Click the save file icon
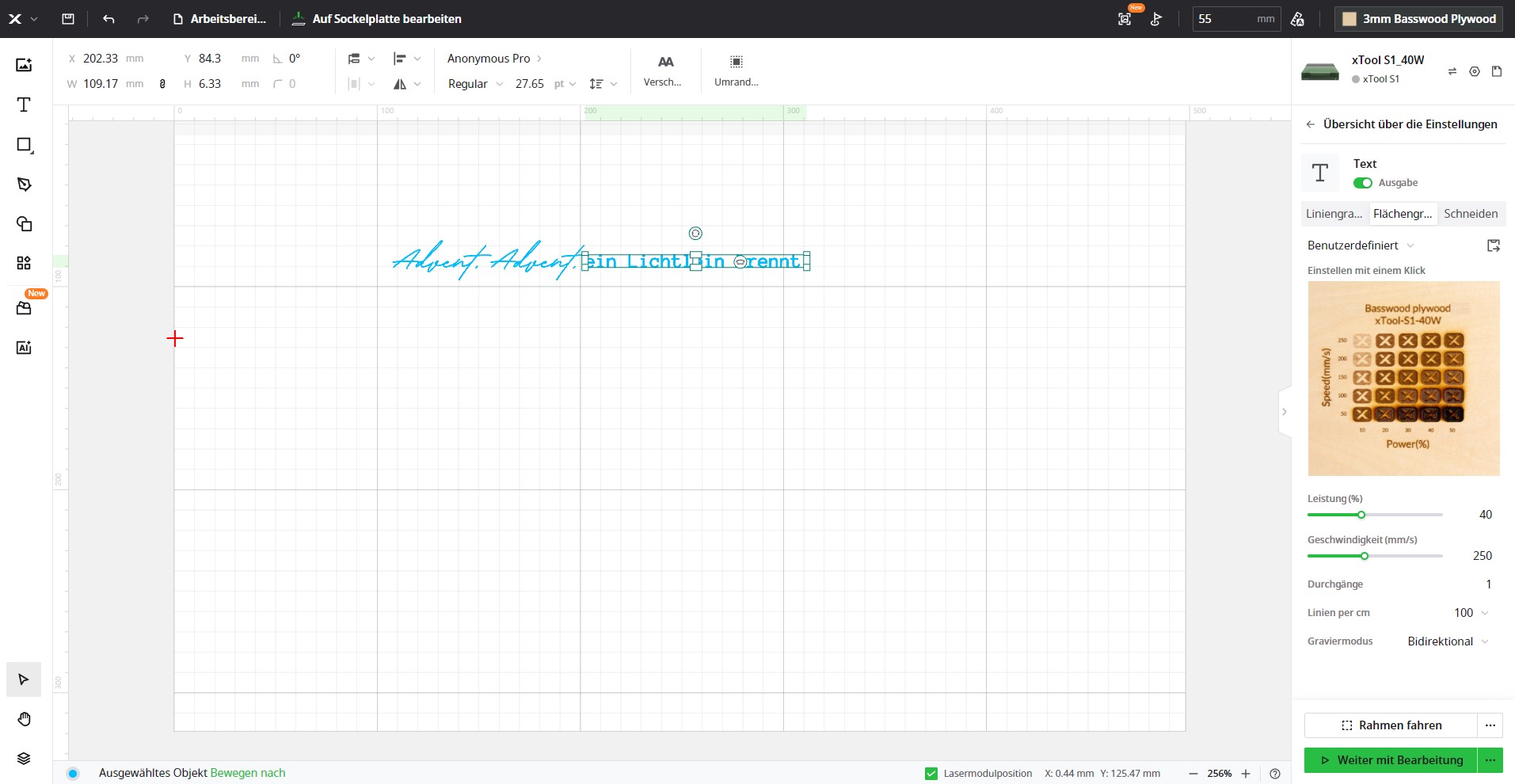Screen dimensions: 1515x784 68,19
